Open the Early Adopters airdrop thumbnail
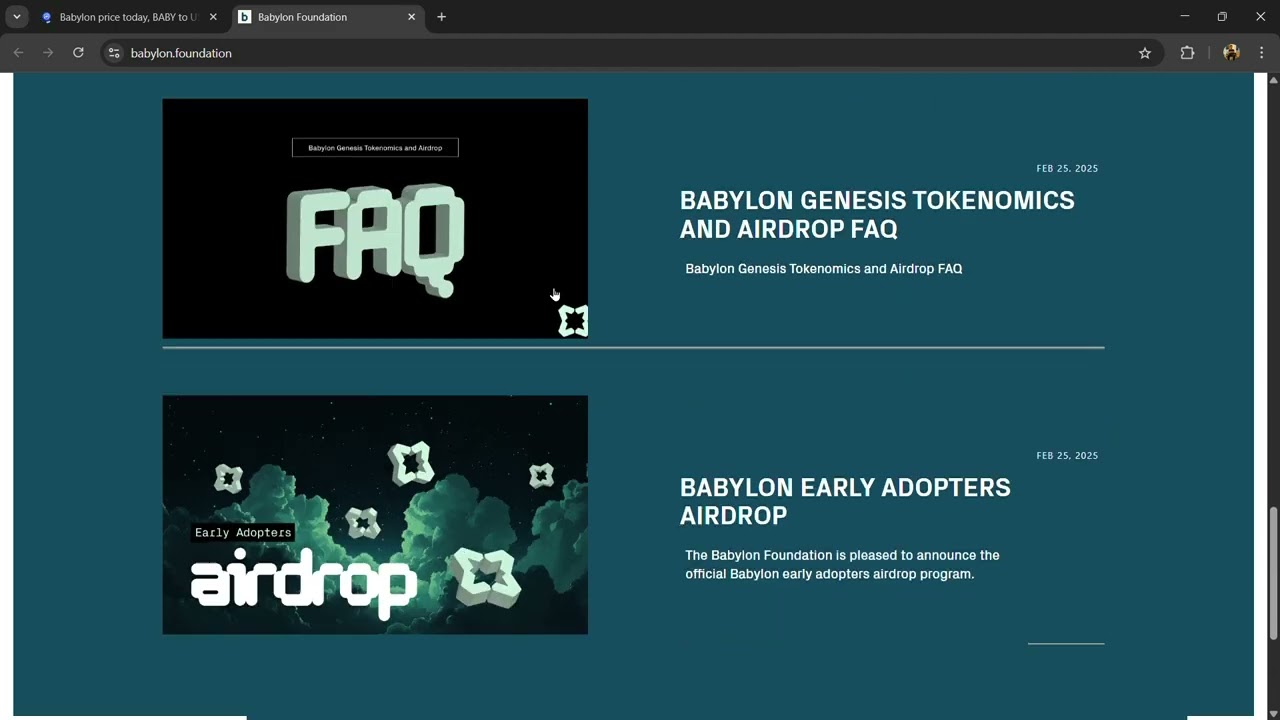The image size is (1280, 720). coord(375,515)
